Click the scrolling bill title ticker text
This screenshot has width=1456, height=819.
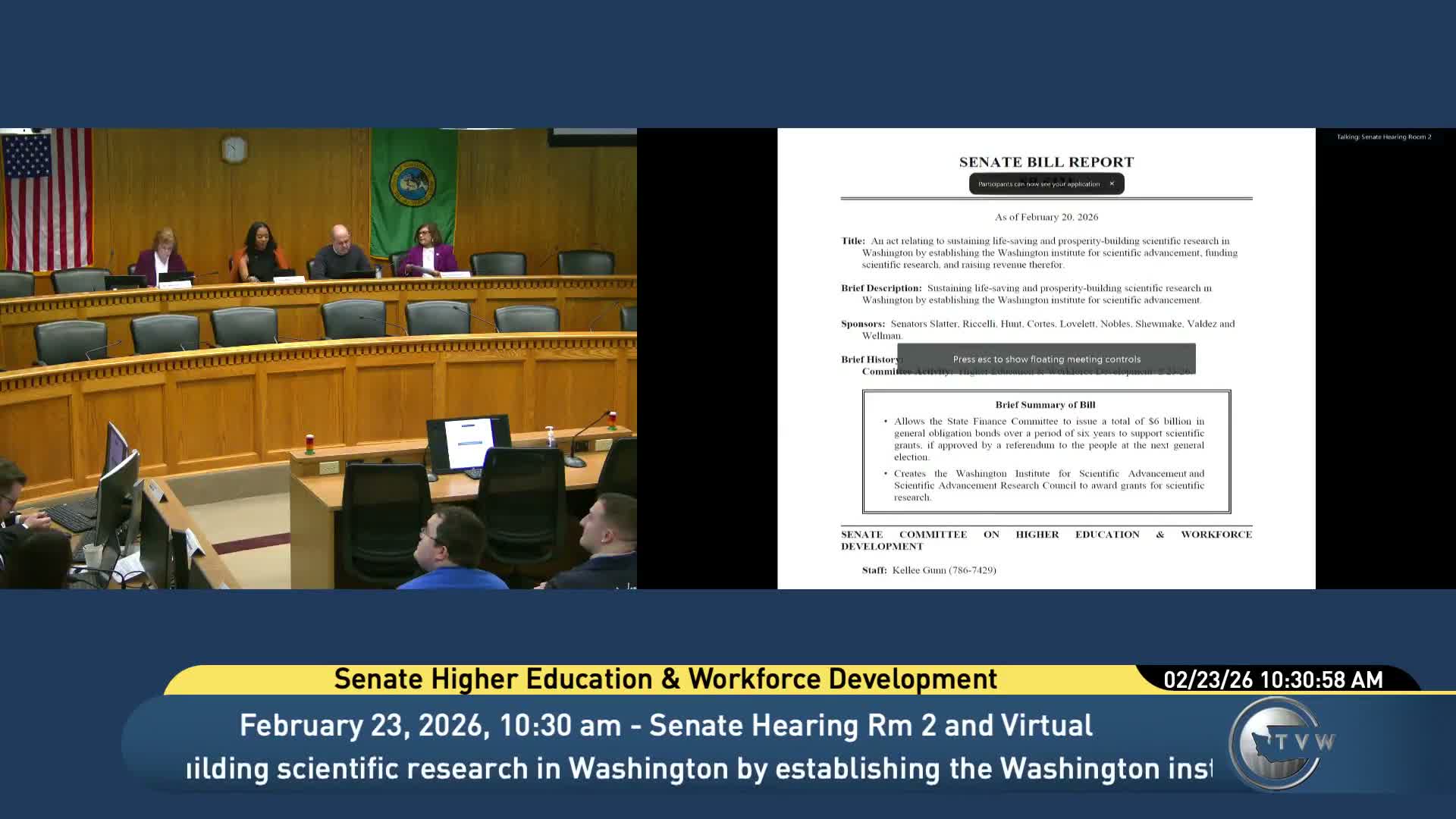698,769
